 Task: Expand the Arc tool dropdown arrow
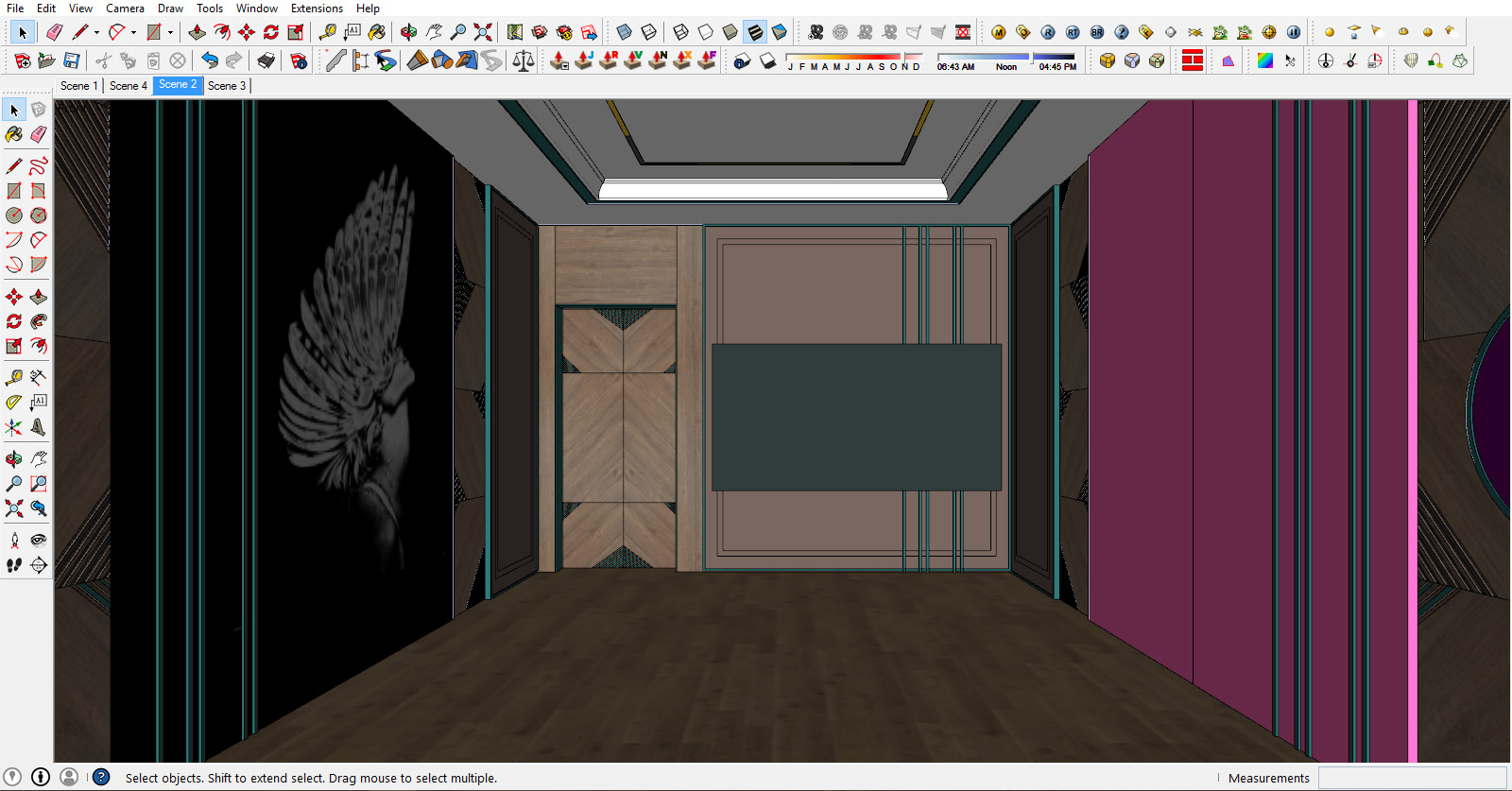(x=133, y=32)
